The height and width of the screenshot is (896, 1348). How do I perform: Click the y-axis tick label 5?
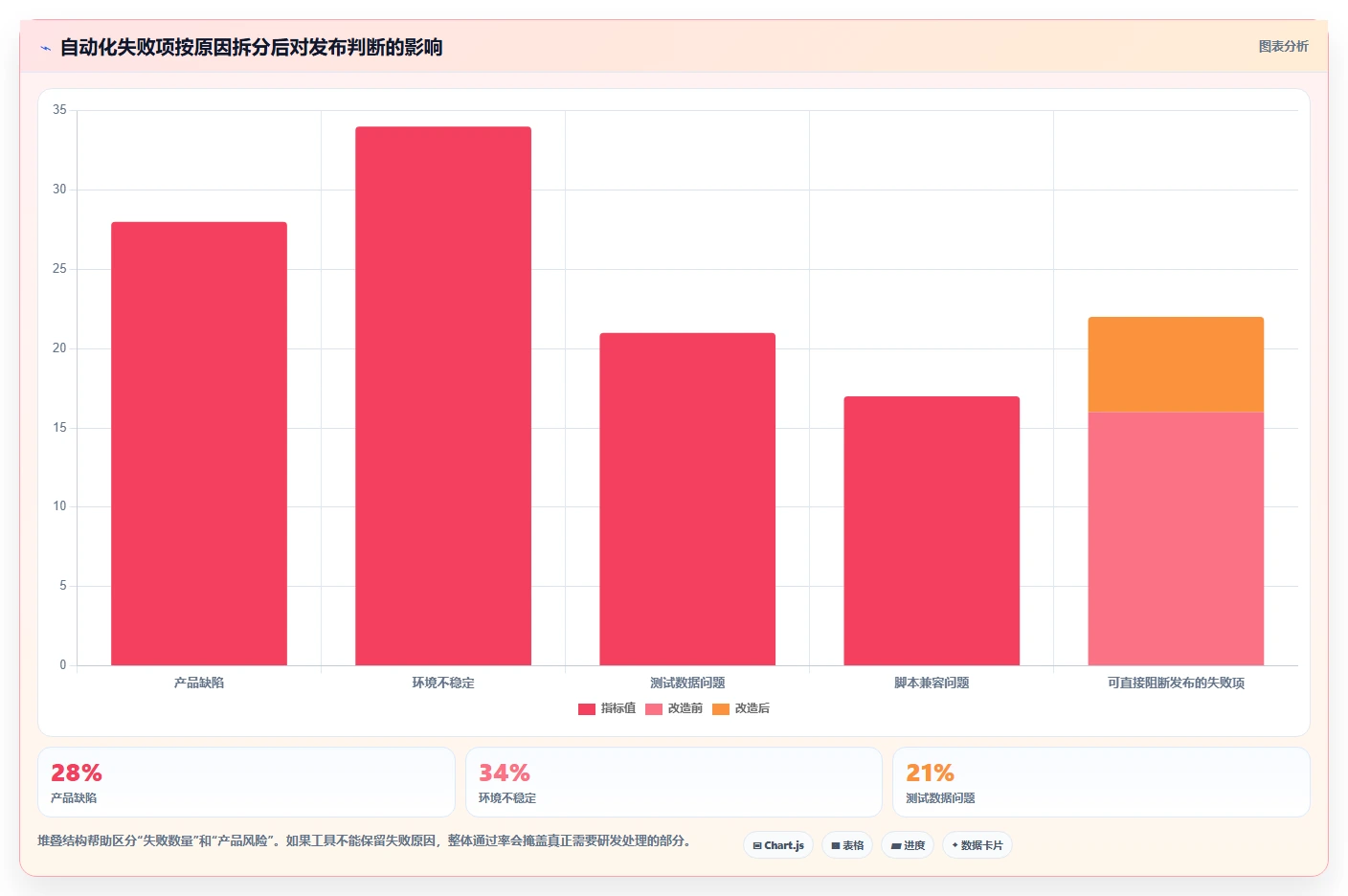click(63, 586)
